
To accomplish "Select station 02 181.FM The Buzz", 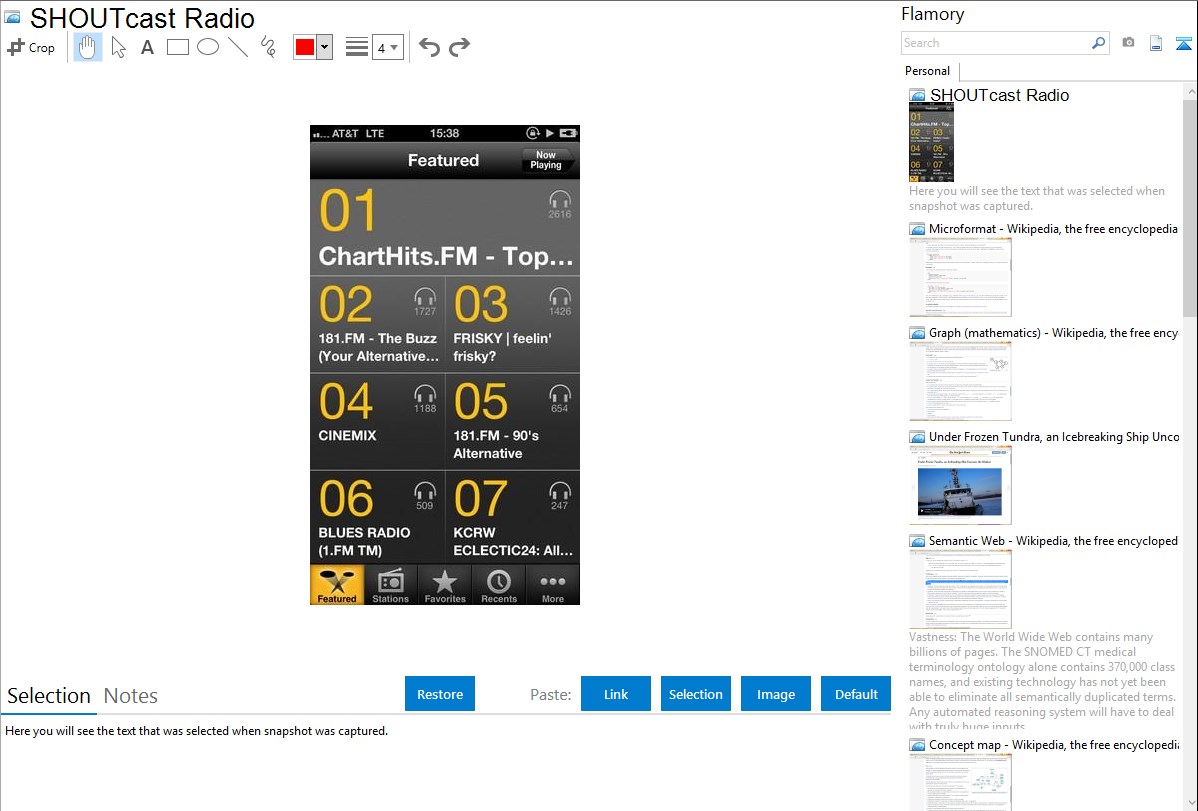I will coord(377,325).
